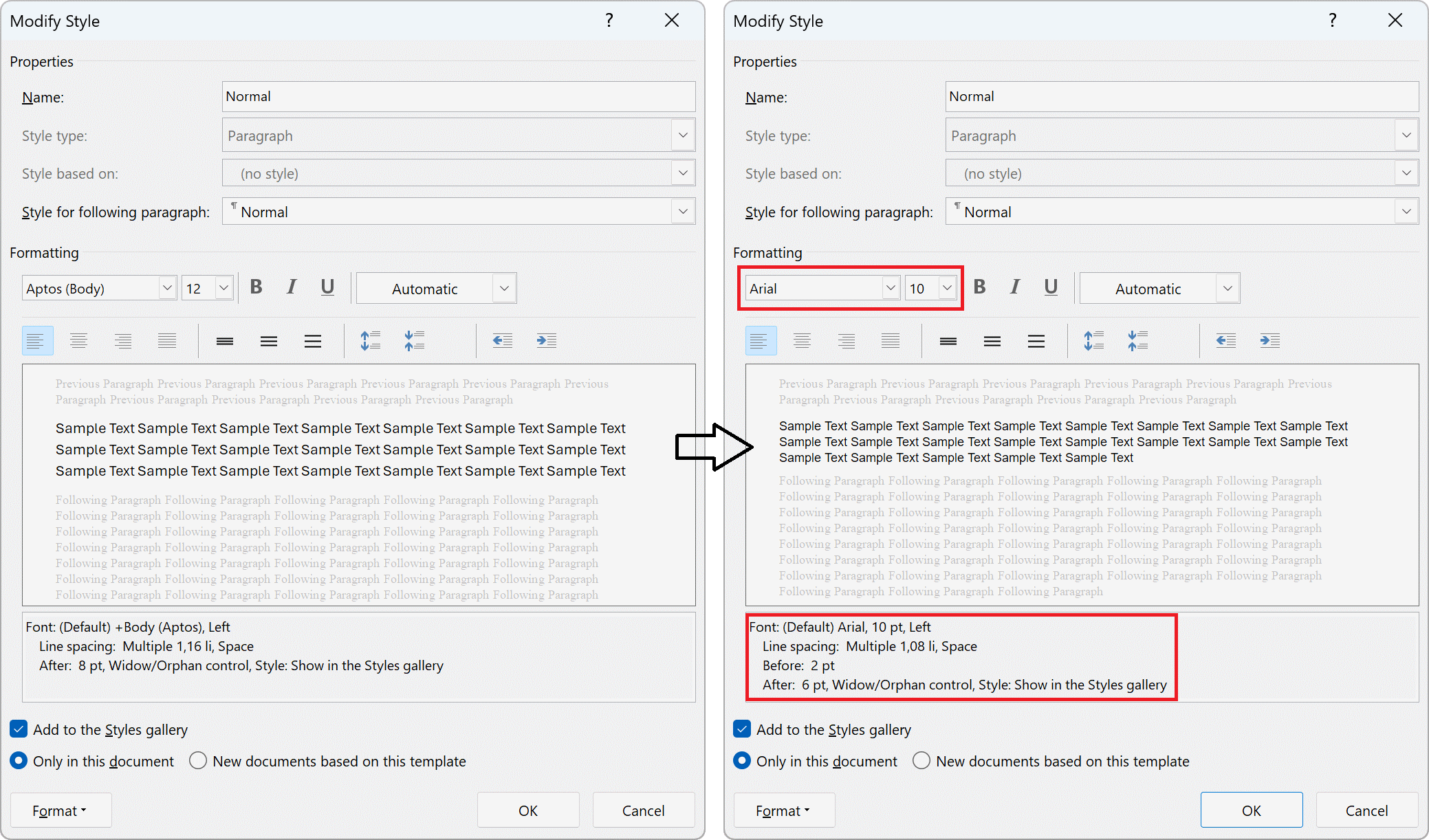Click decrease indent icon in right dialog

coord(1226,341)
